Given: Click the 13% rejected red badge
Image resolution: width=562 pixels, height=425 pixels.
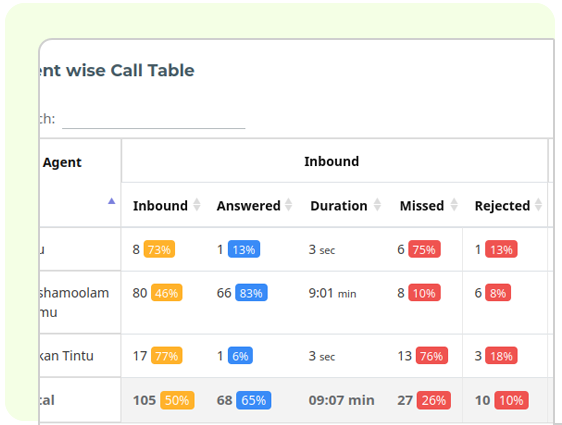Looking at the screenshot, I should [x=501, y=249].
